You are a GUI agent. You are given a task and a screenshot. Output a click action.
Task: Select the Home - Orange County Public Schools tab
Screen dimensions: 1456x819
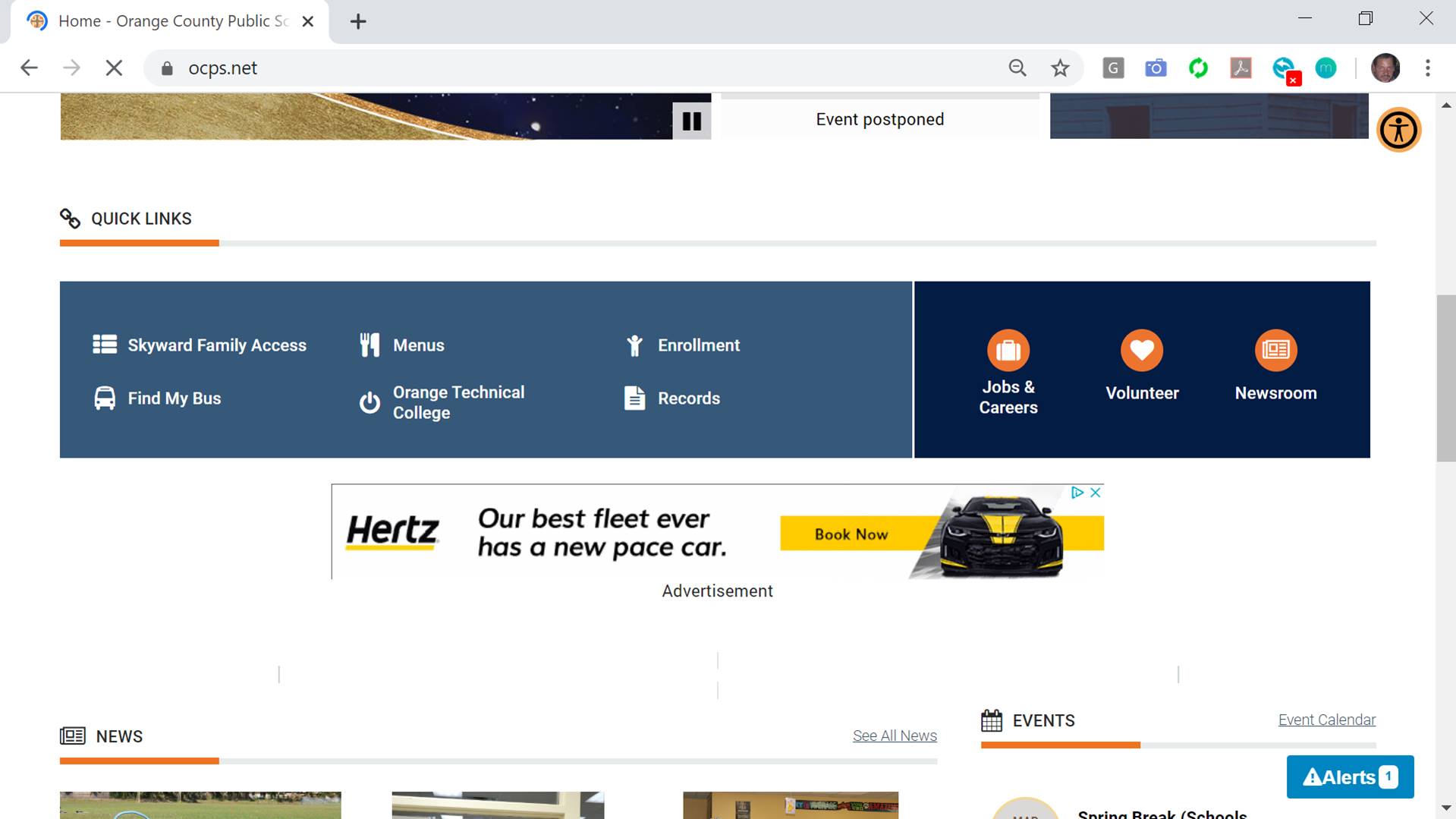[171, 21]
